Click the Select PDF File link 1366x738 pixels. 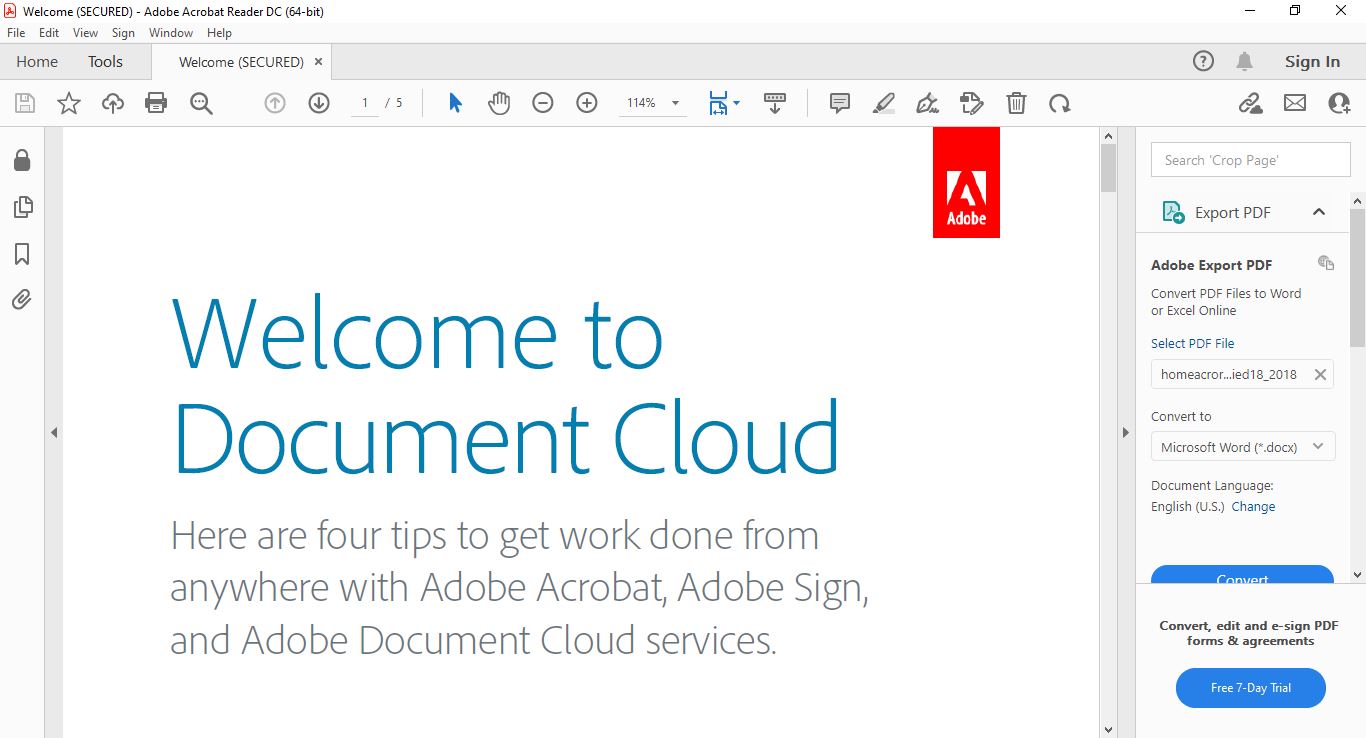[1192, 343]
